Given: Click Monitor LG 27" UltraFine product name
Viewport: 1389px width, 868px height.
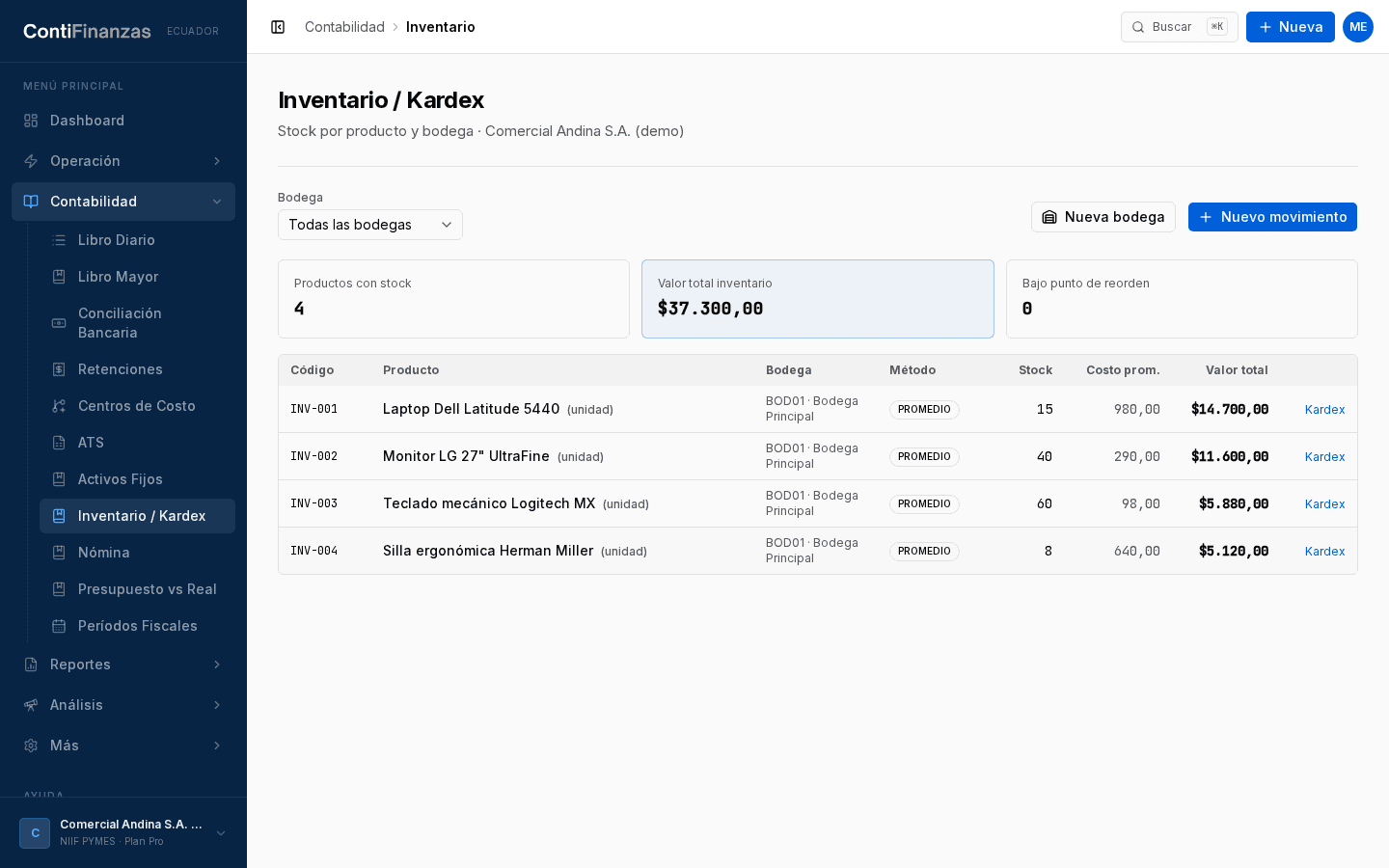Looking at the screenshot, I should tap(466, 456).
